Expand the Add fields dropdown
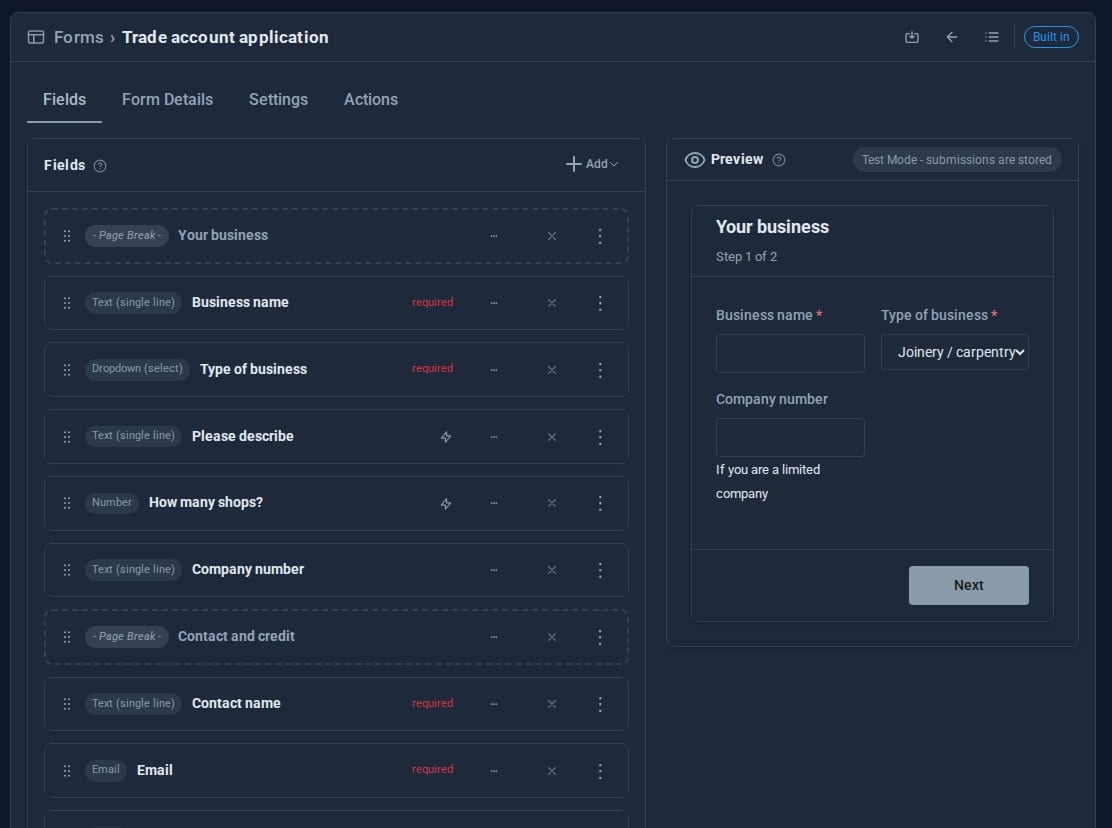This screenshot has width=1112, height=828. [x=591, y=164]
